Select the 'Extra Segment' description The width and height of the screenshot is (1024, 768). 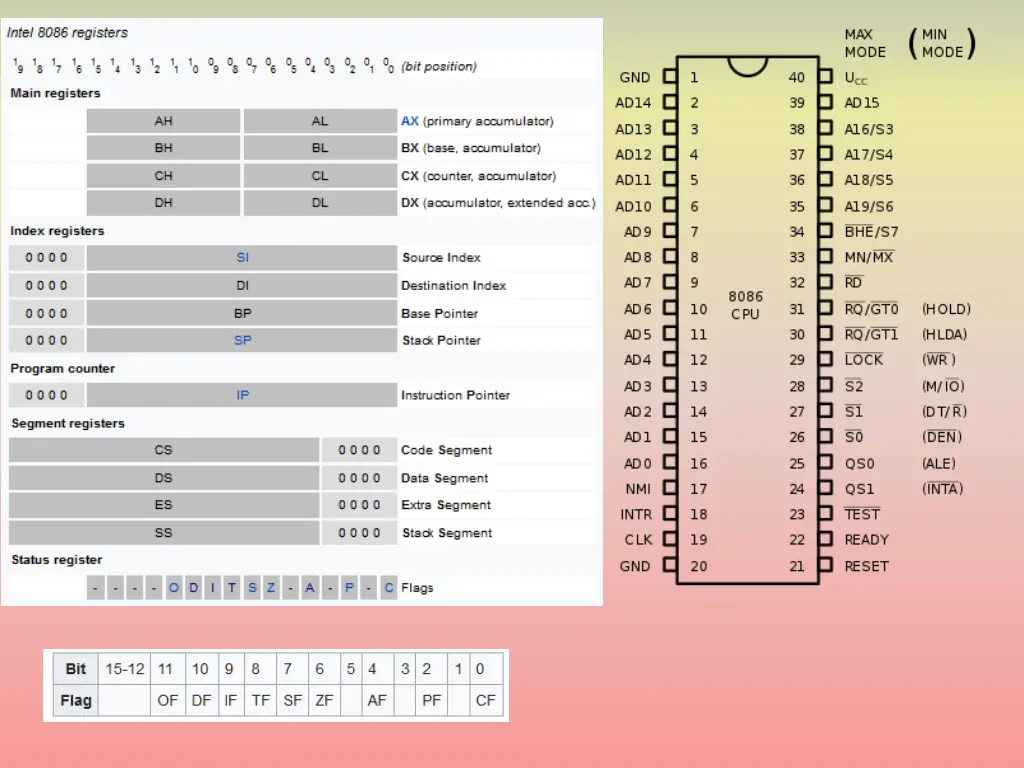click(x=446, y=505)
